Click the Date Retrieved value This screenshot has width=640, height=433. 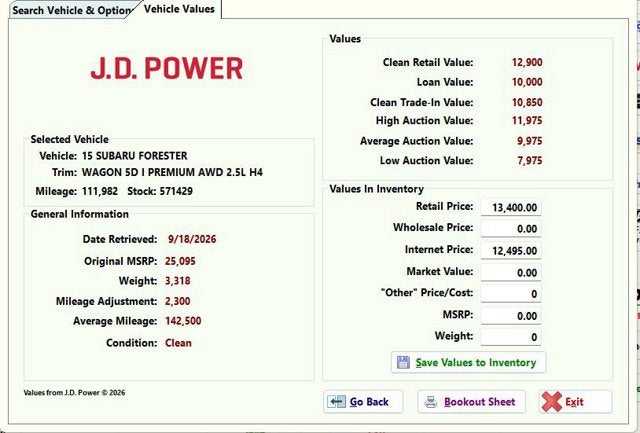point(192,239)
